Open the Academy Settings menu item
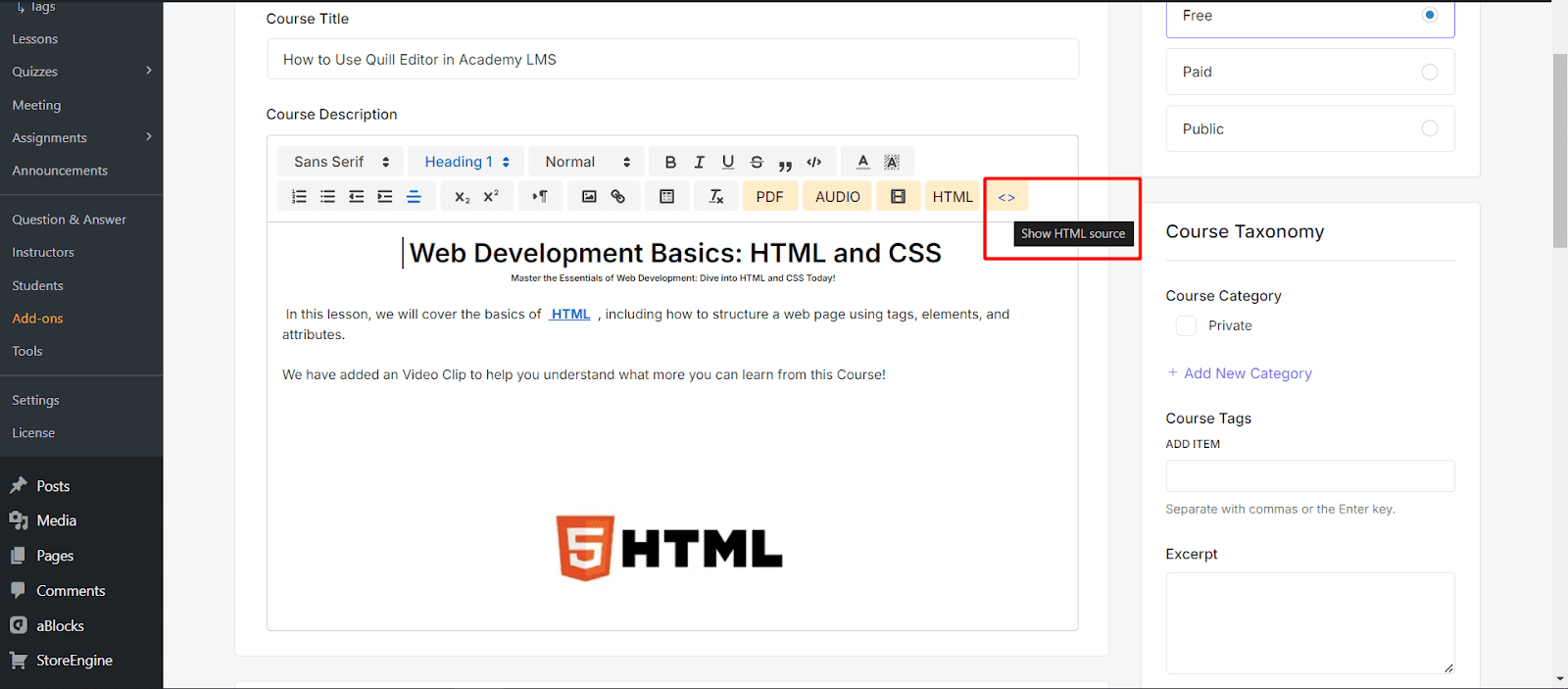The width and height of the screenshot is (1568, 689). point(35,400)
